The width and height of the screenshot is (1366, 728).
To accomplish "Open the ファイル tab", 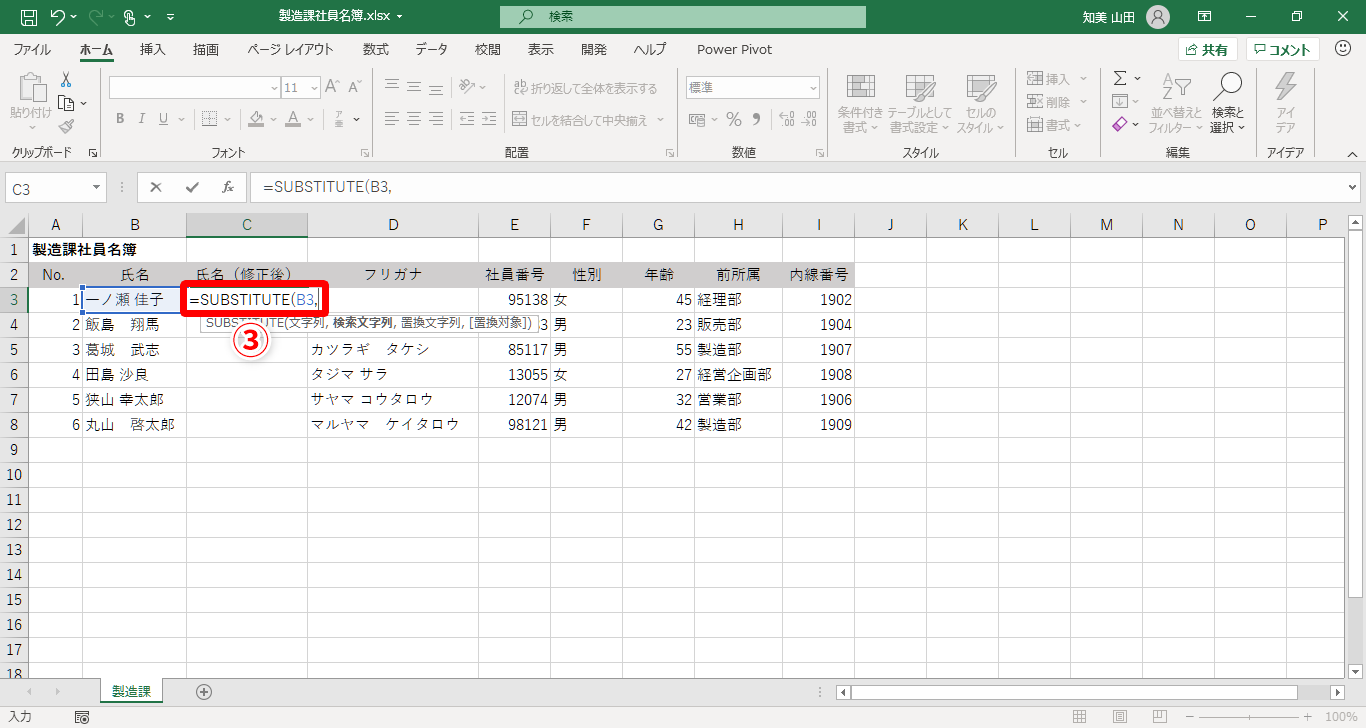I will (x=32, y=49).
